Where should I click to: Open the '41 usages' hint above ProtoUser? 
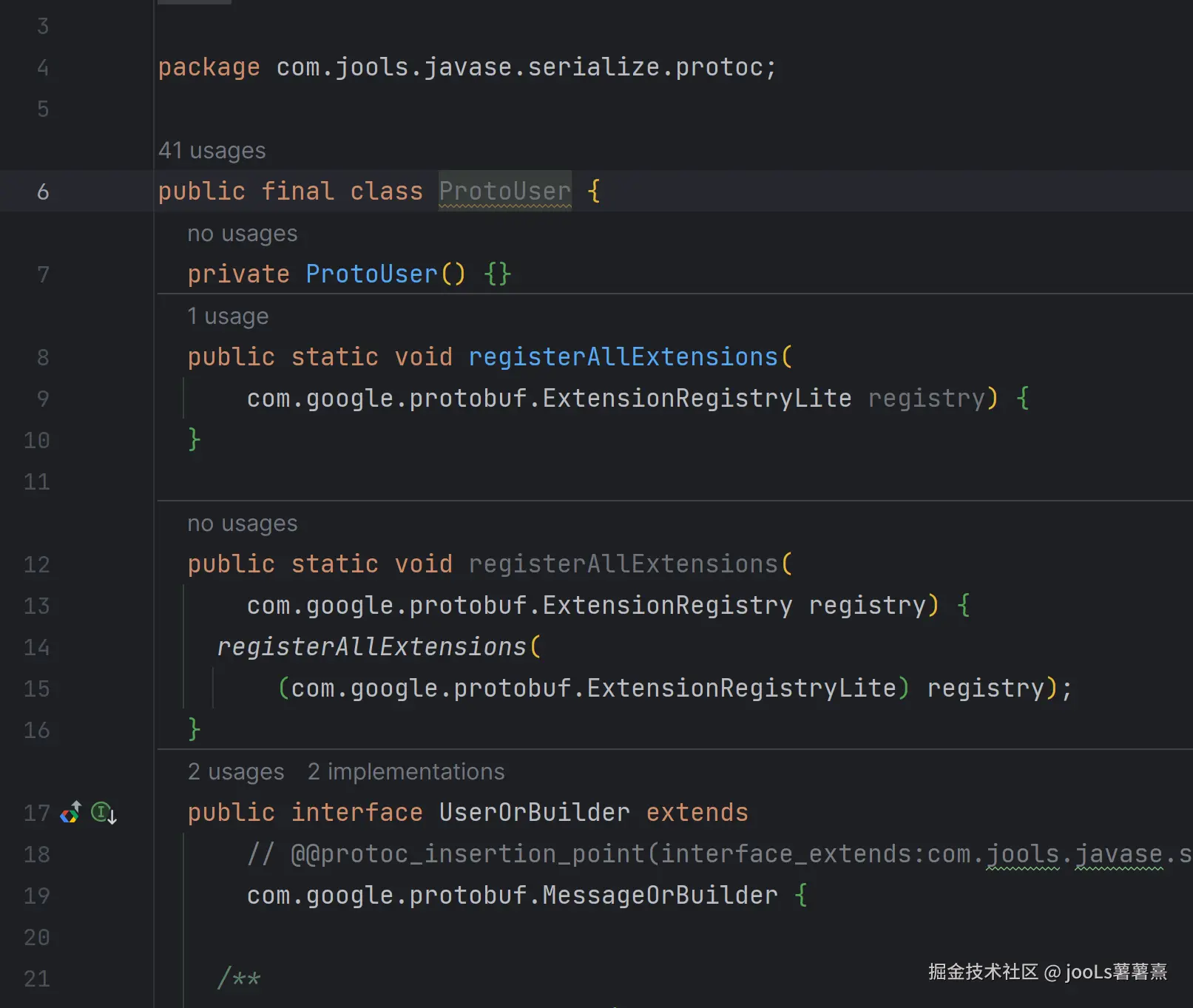click(212, 150)
